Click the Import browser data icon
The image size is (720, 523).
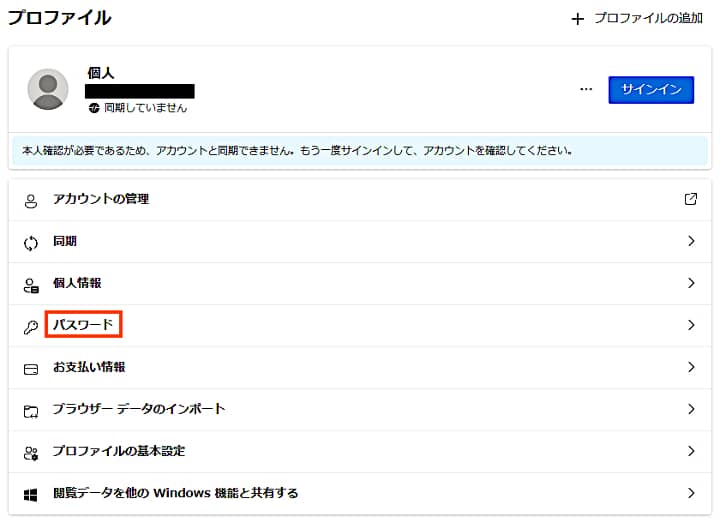coord(31,410)
